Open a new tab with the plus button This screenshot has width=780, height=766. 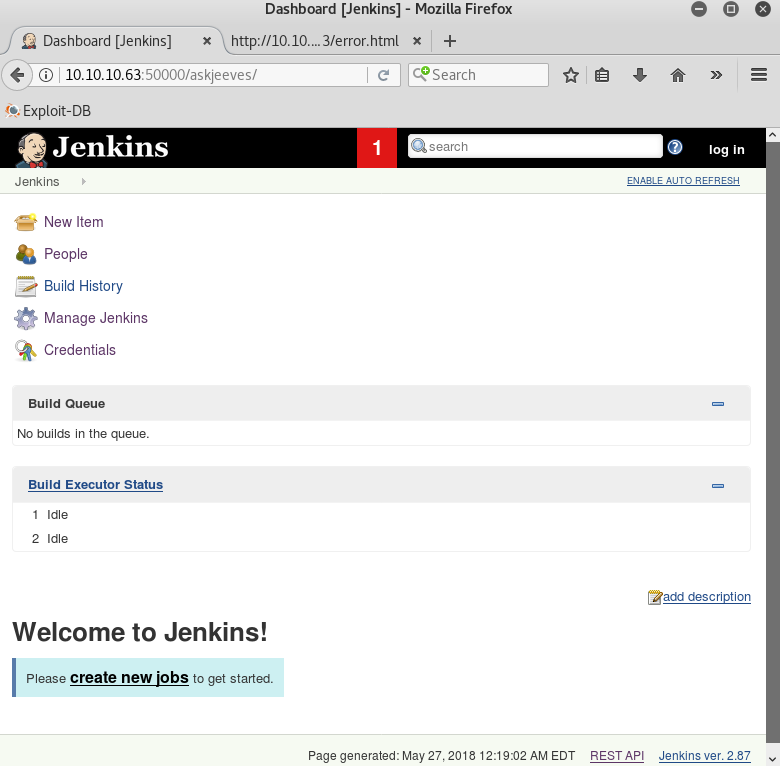click(x=450, y=41)
